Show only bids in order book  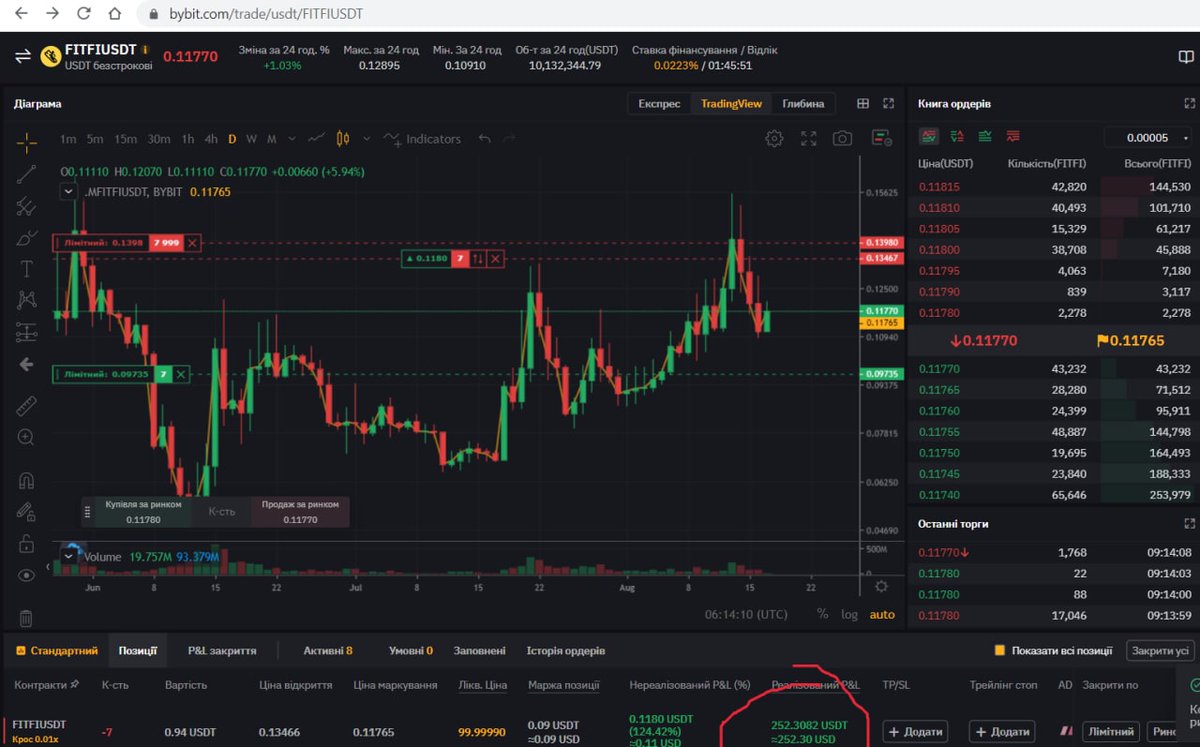985,136
